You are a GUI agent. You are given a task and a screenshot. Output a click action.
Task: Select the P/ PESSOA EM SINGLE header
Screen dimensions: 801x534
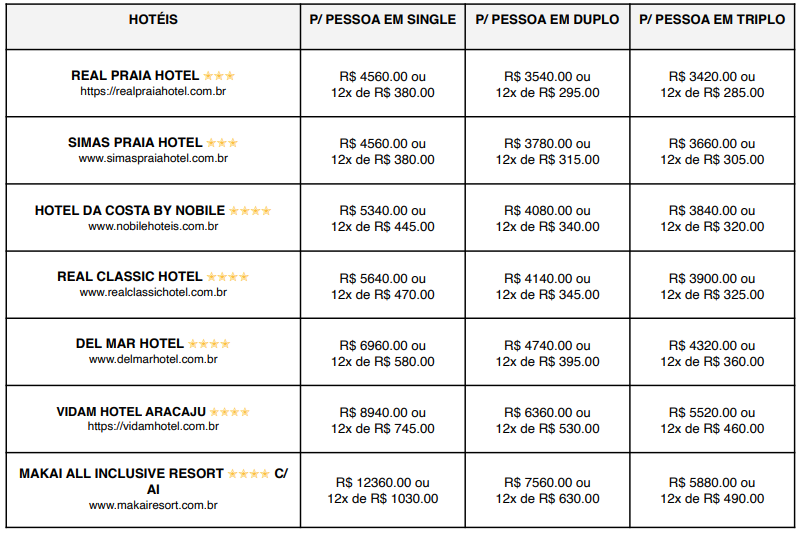pos(382,20)
